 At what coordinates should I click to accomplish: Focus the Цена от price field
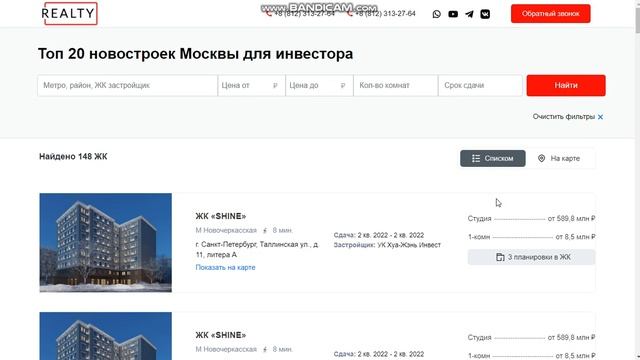(251, 85)
